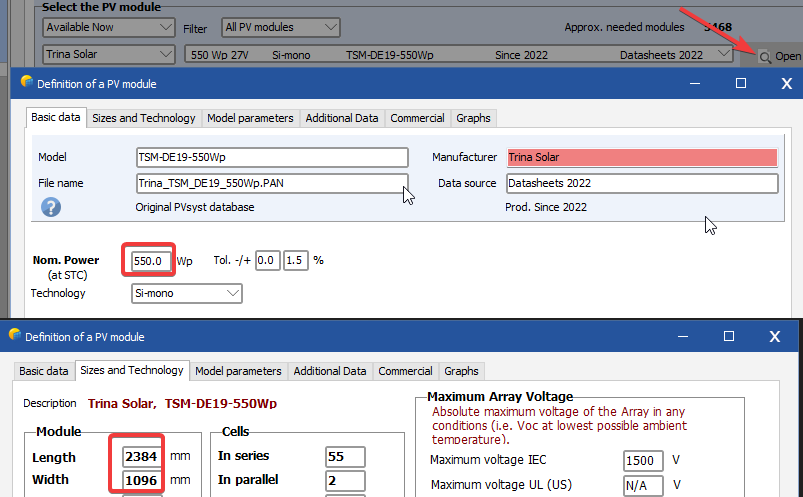Open Model parameters tab in upper window
The height and width of the screenshot is (497, 803).
(x=250, y=118)
